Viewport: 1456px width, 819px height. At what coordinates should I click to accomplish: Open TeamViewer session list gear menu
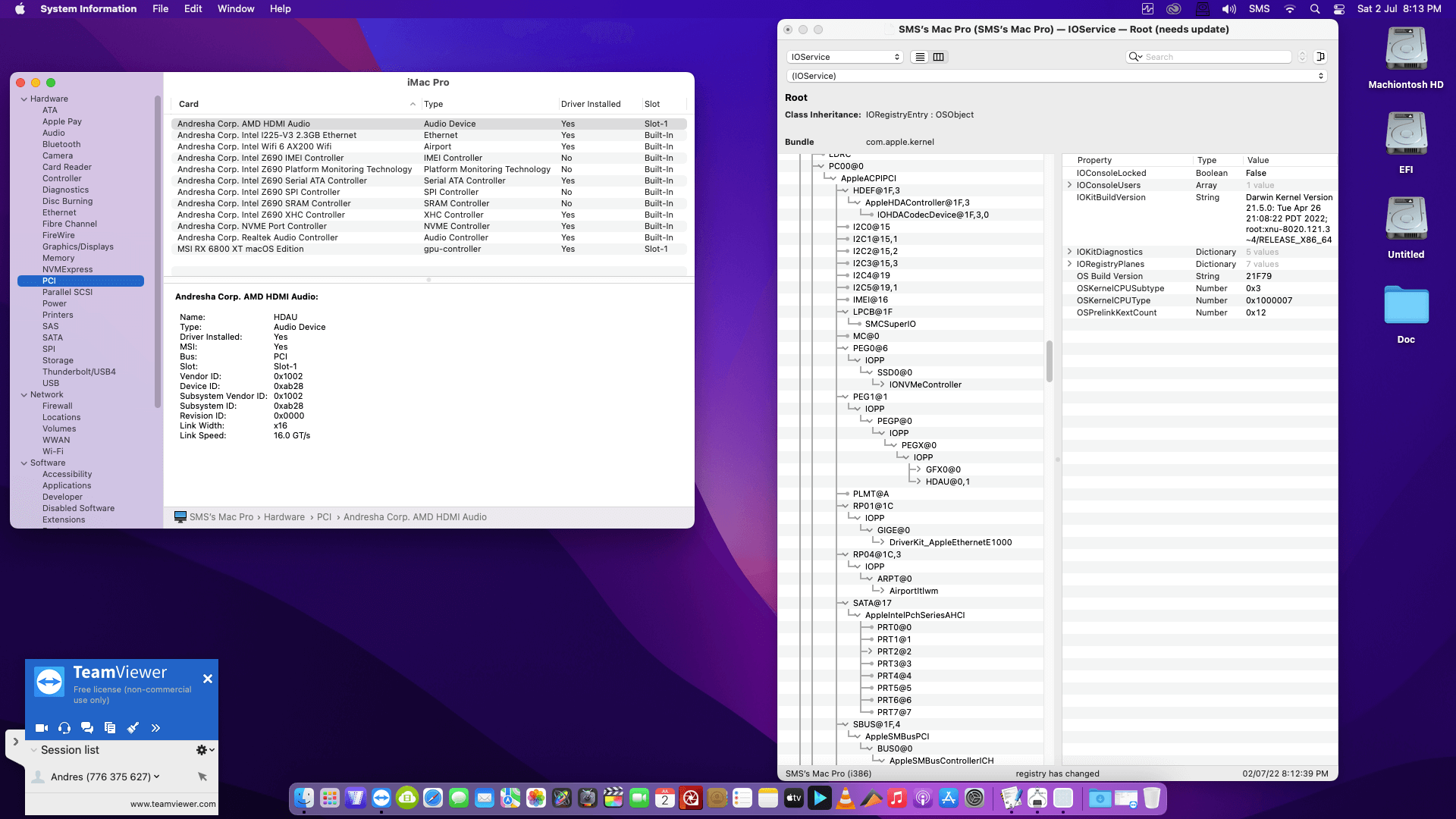(205, 750)
